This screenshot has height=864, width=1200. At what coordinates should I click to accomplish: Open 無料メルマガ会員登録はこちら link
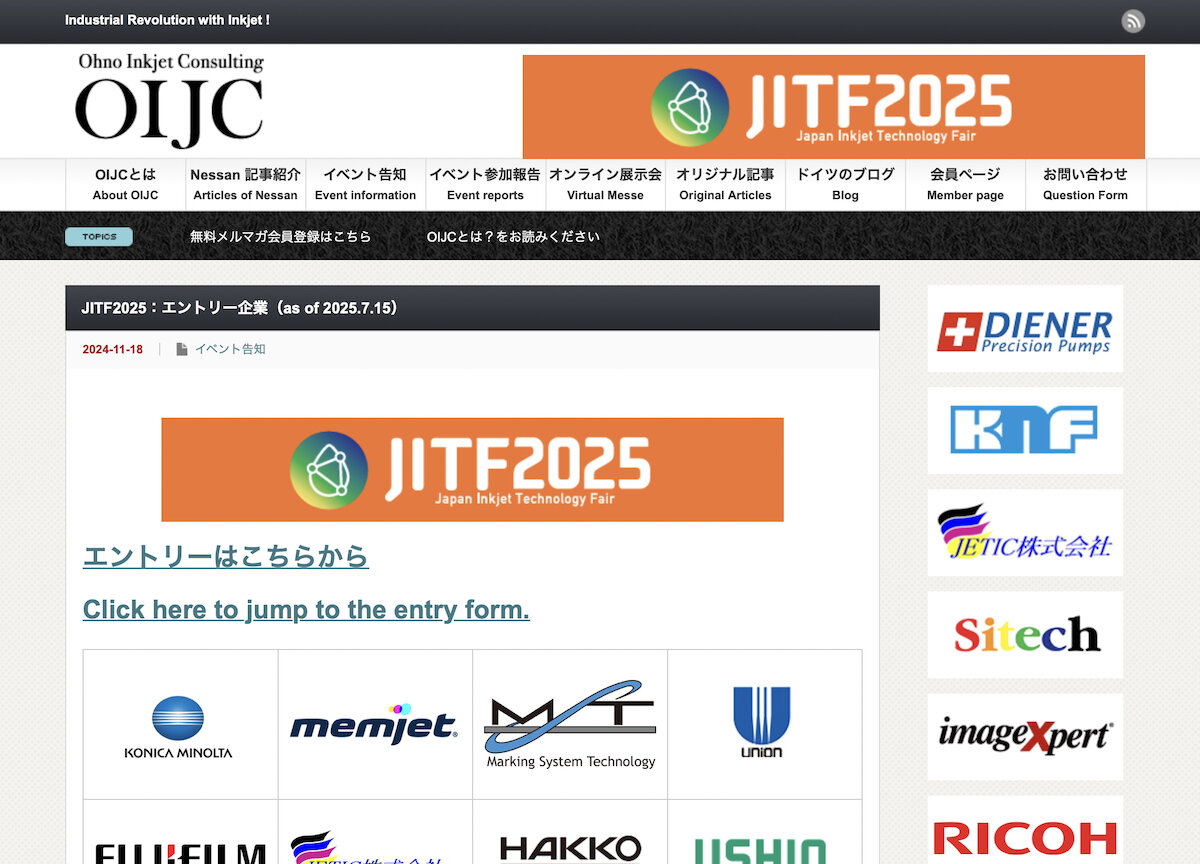281,237
